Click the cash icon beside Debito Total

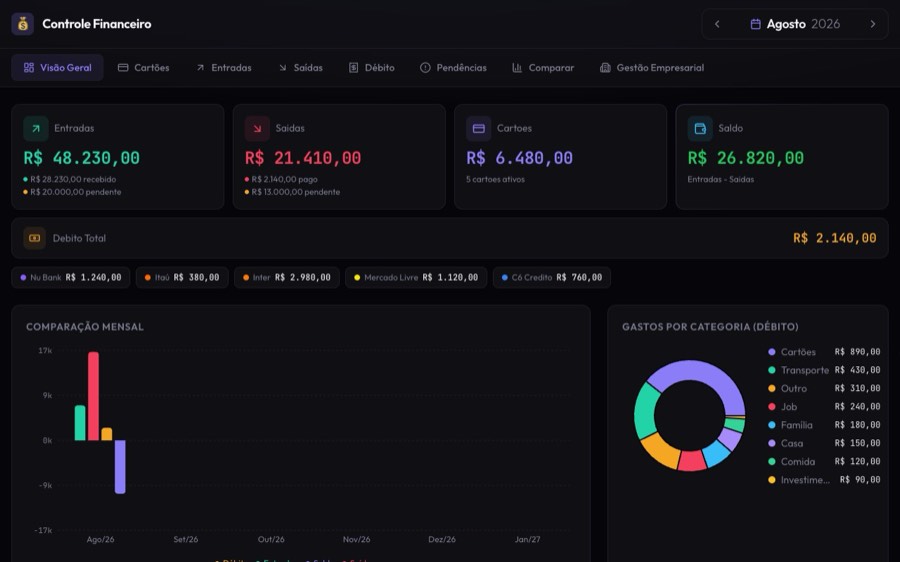coord(34,238)
